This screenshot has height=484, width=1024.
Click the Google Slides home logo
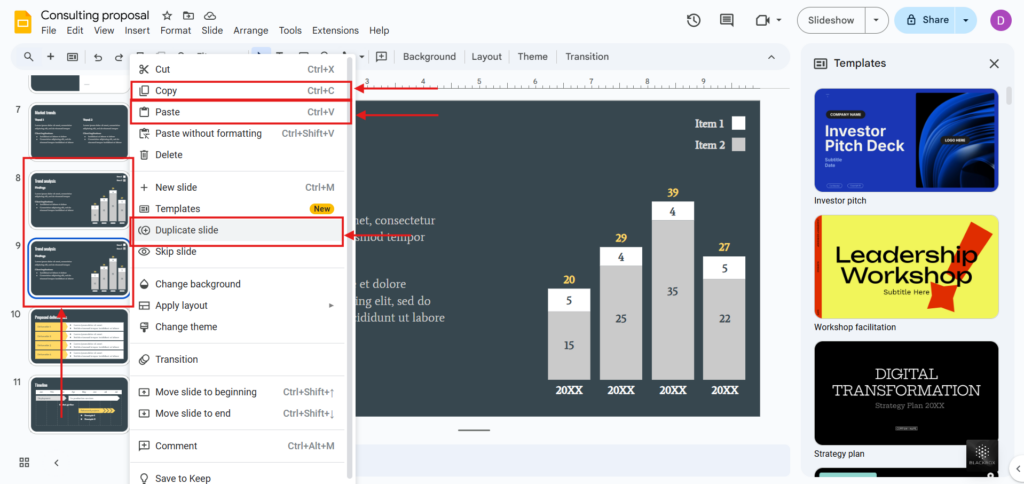click(x=21, y=21)
